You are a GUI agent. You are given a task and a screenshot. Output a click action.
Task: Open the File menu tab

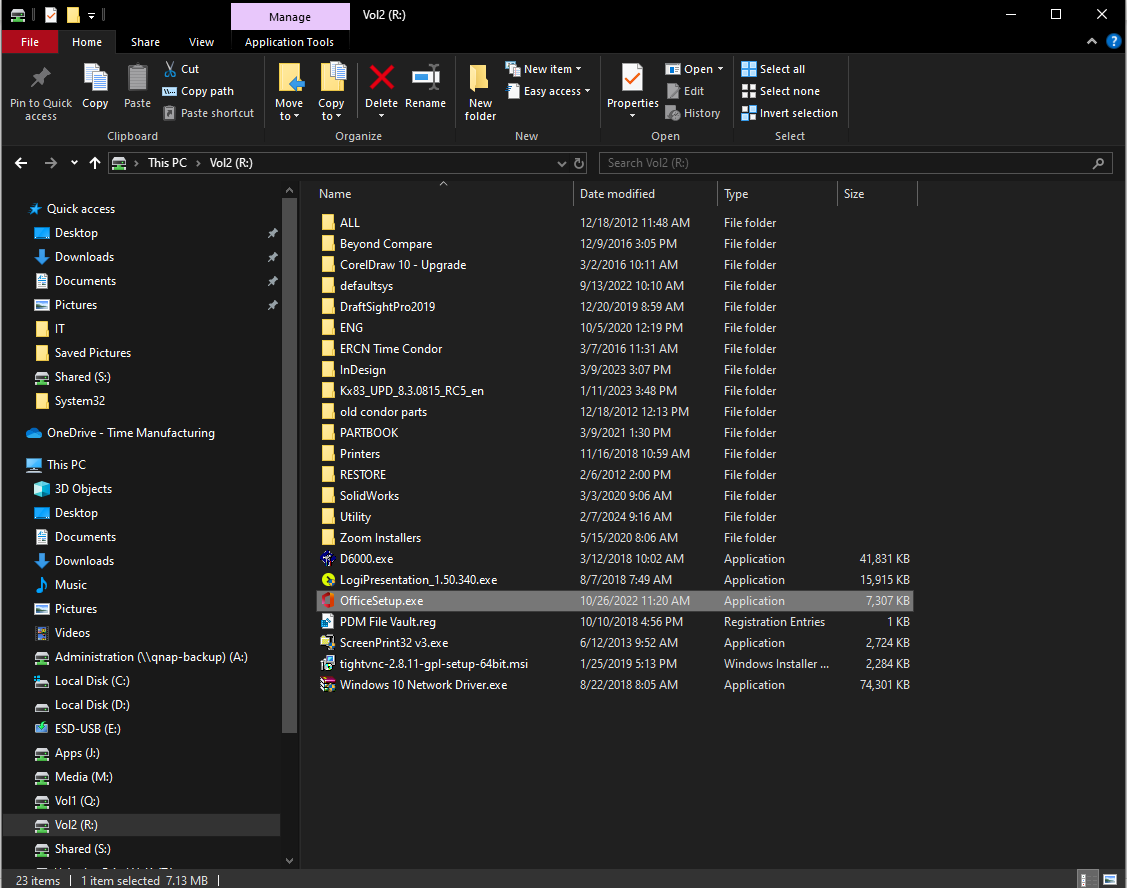29,42
